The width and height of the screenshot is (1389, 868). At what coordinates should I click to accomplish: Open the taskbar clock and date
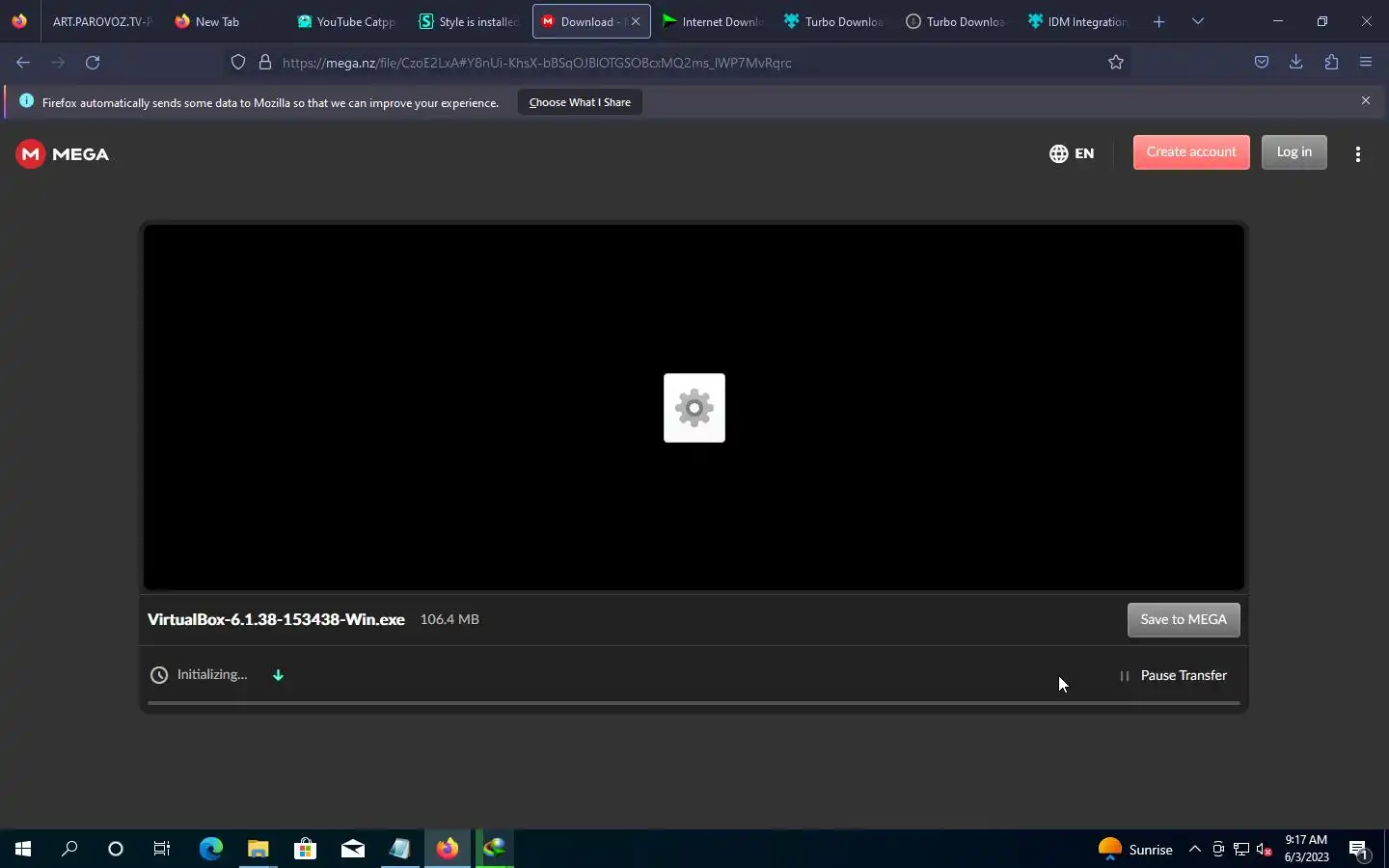(1306, 849)
